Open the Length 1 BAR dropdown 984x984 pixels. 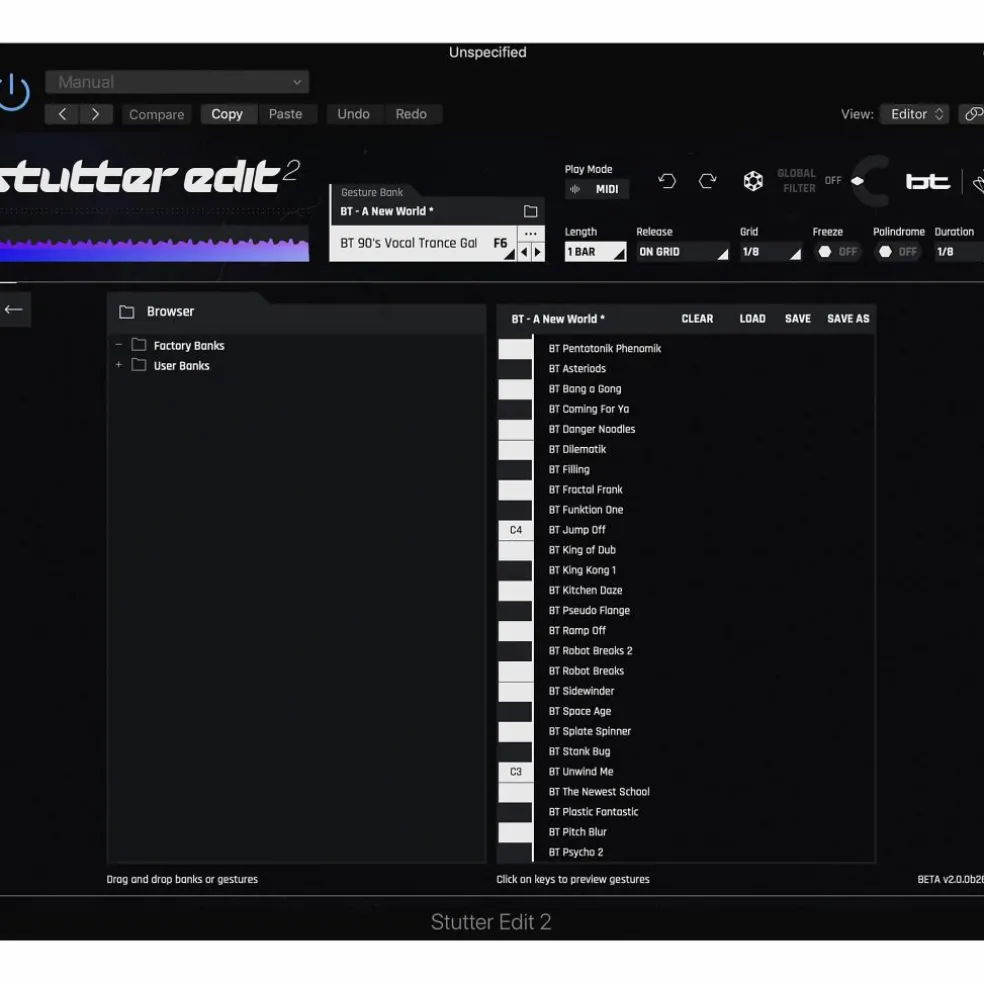tap(595, 252)
